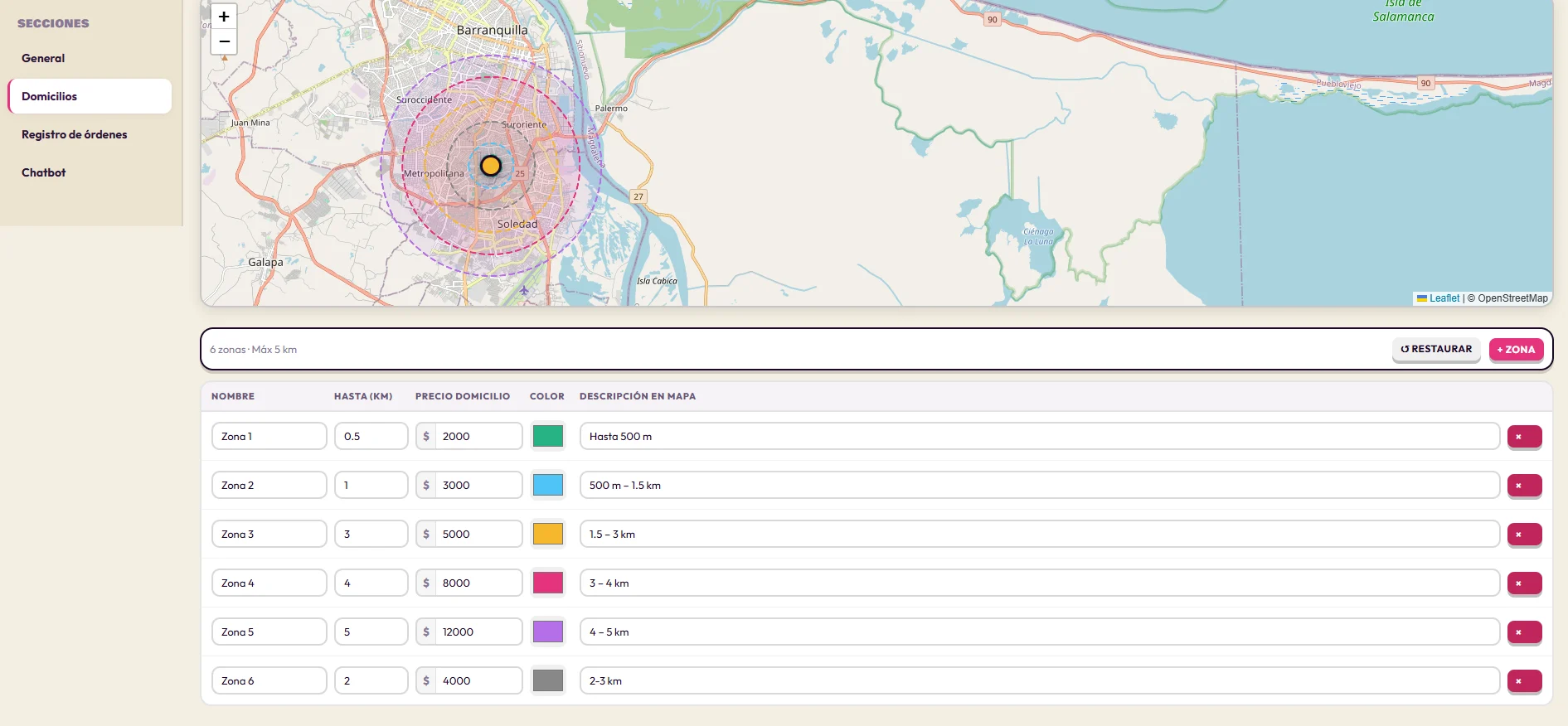Screen dimensions: 1568x726
Task: Click Zona 2 distance field
Action: coord(371,485)
